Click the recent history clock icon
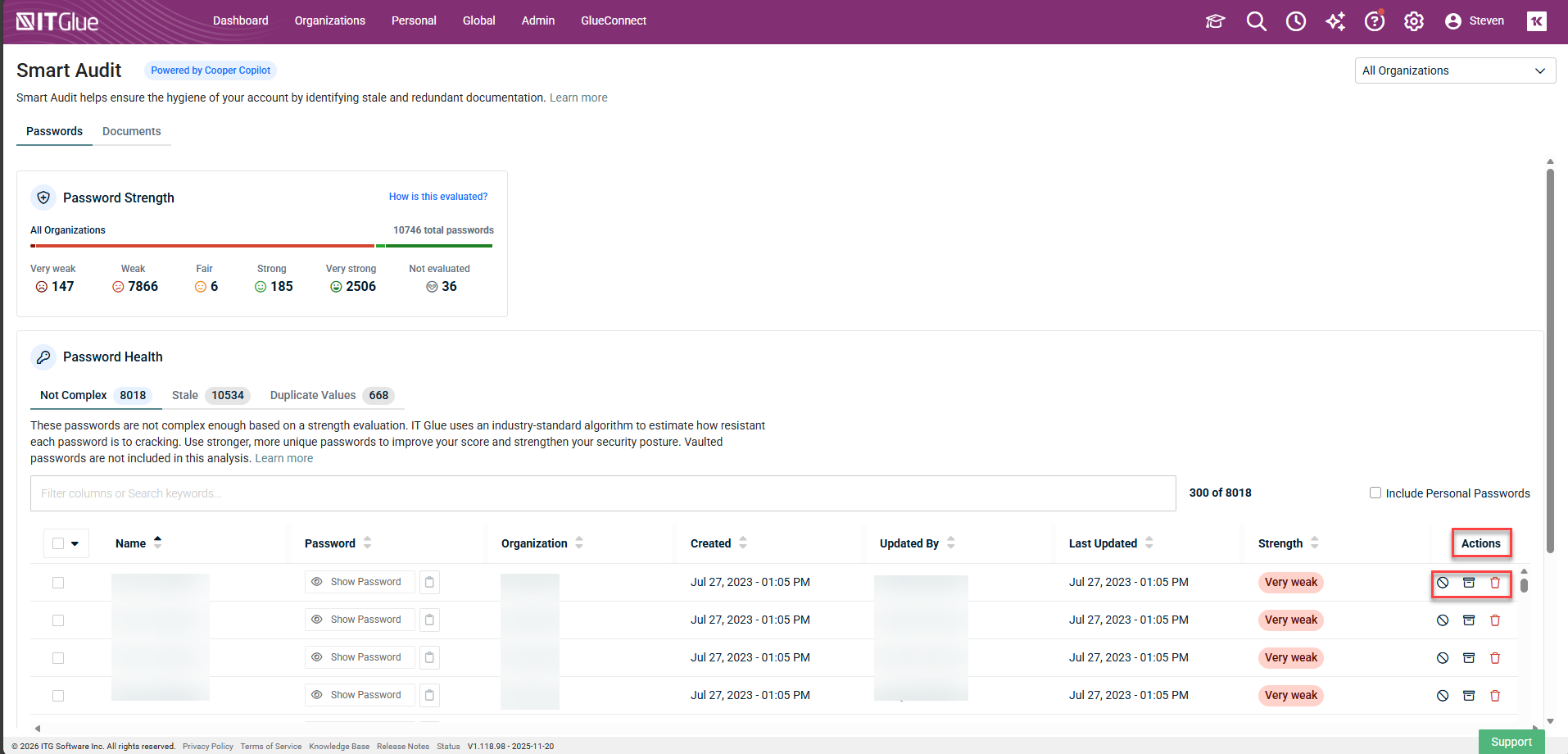This screenshot has width=1568, height=754. 1295,21
